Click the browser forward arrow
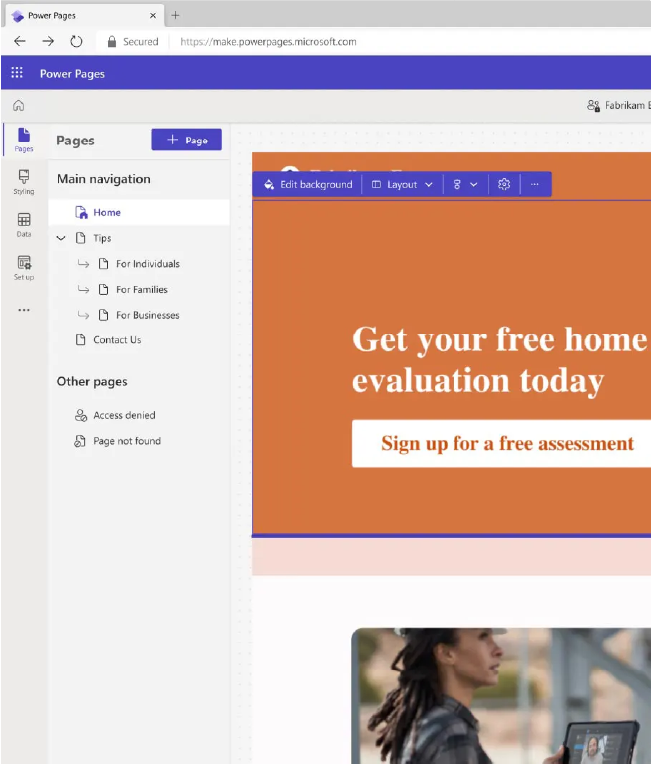The height and width of the screenshot is (765, 651). pyautogui.click(x=48, y=41)
